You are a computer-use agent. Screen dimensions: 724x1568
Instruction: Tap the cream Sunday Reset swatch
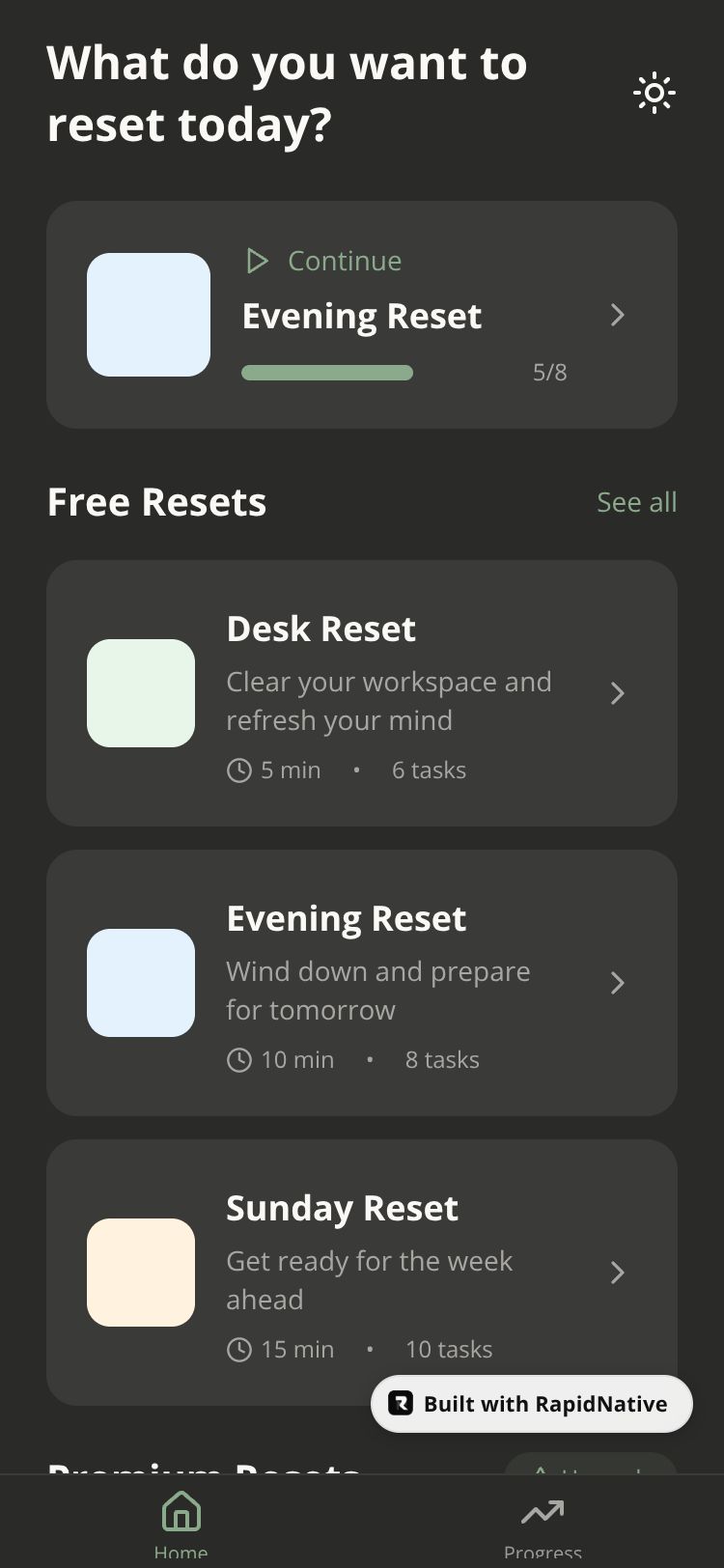[x=141, y=1273]
